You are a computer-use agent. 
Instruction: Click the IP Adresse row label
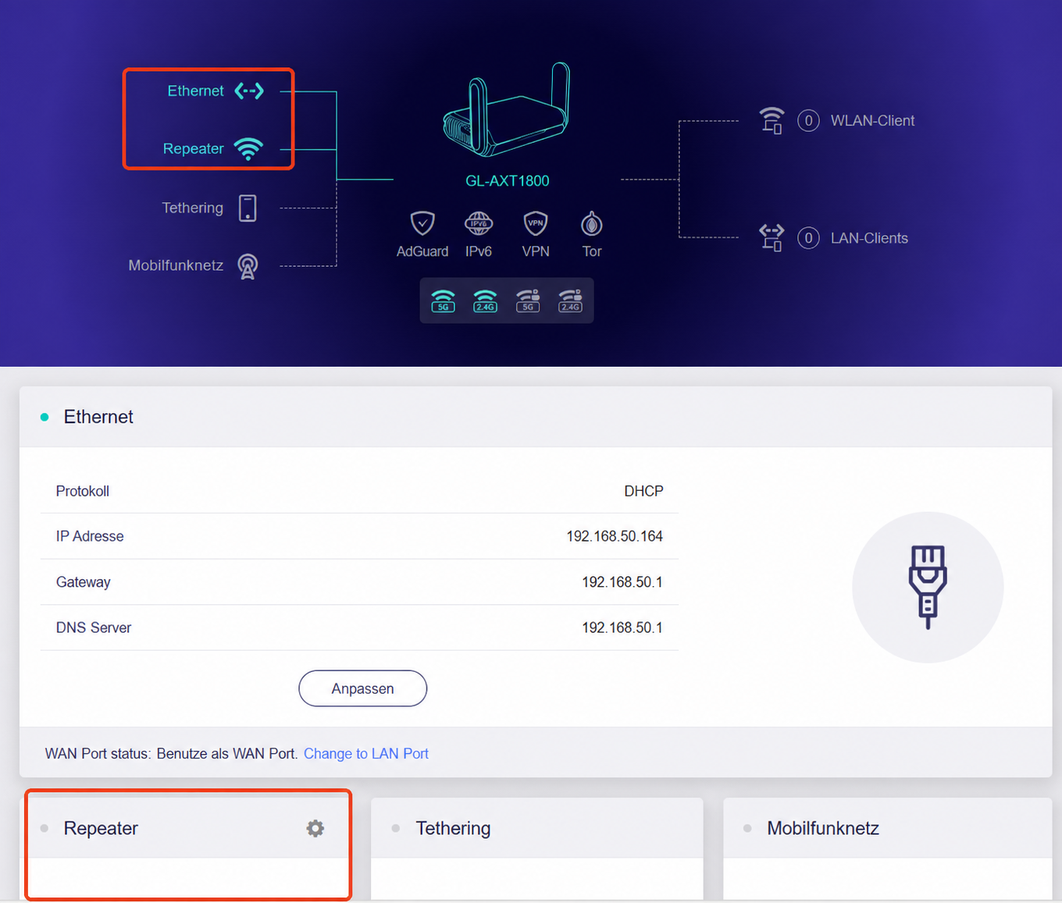point(89,536)
